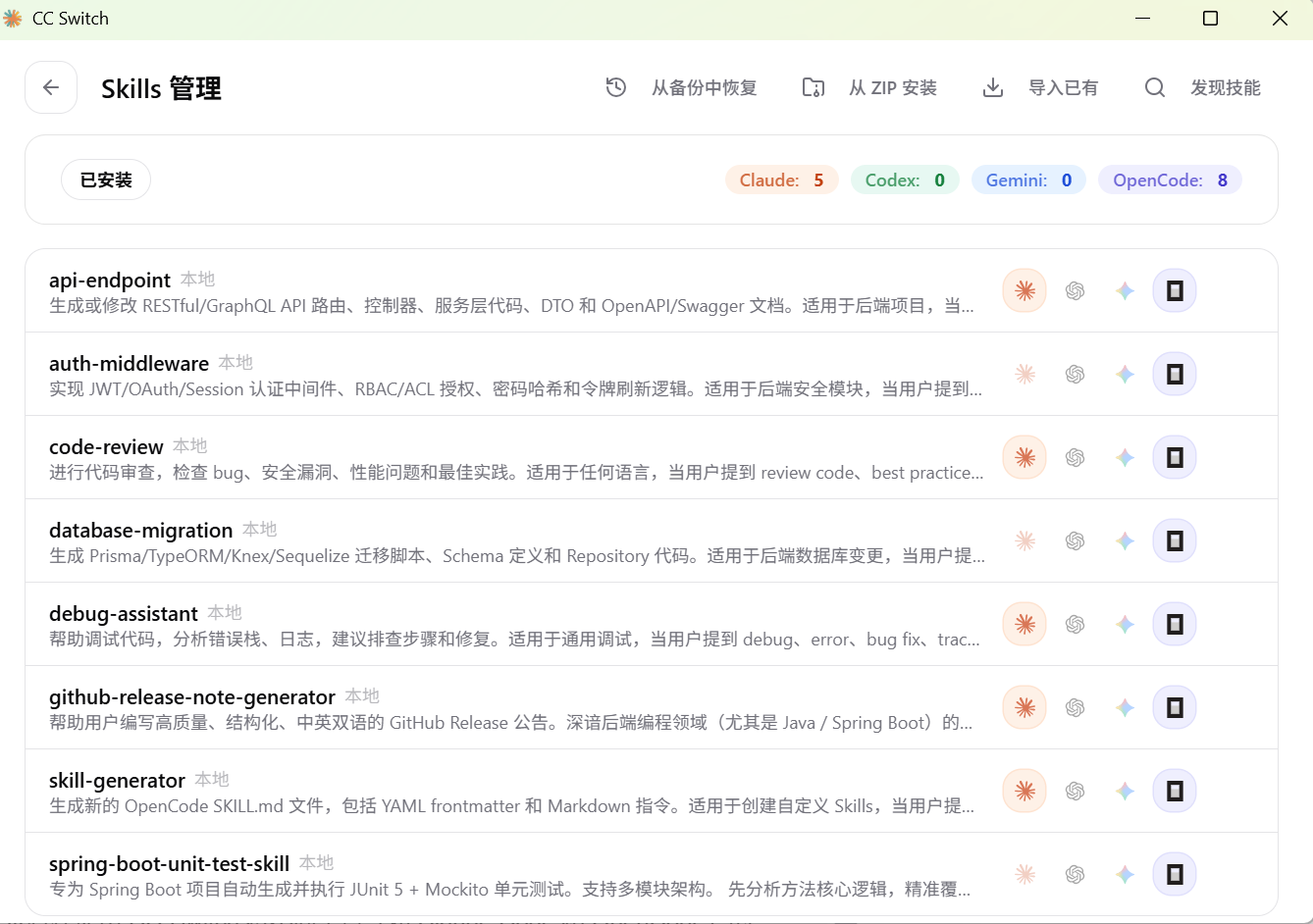Enable Codex for debug-assistant skill

coord(1075,624)
